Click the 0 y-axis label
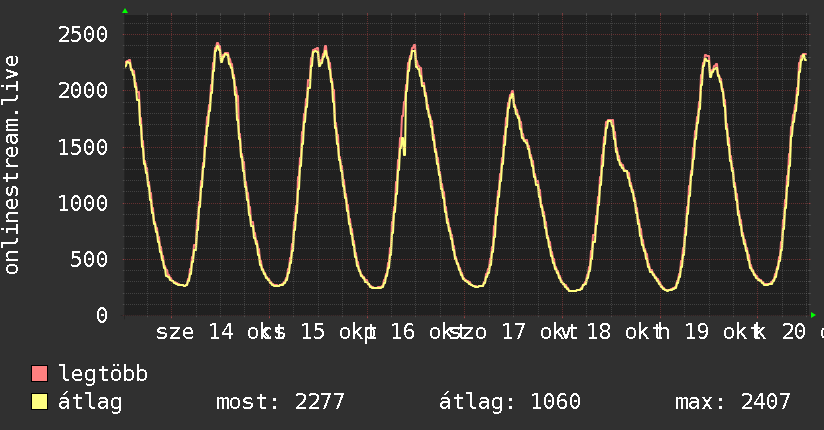Viewport: 824px width, 430px height. [102, 315]
